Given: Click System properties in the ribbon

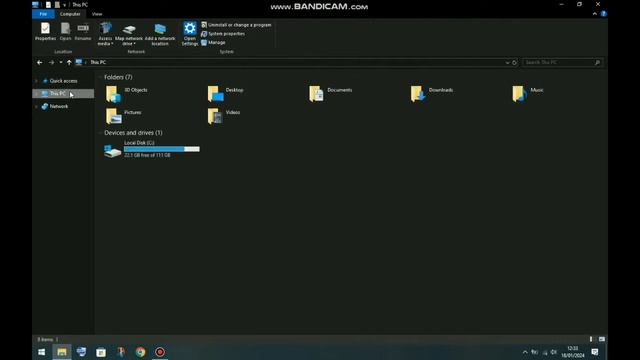Looking at the screenshot, I should click(x=223, y=34).
